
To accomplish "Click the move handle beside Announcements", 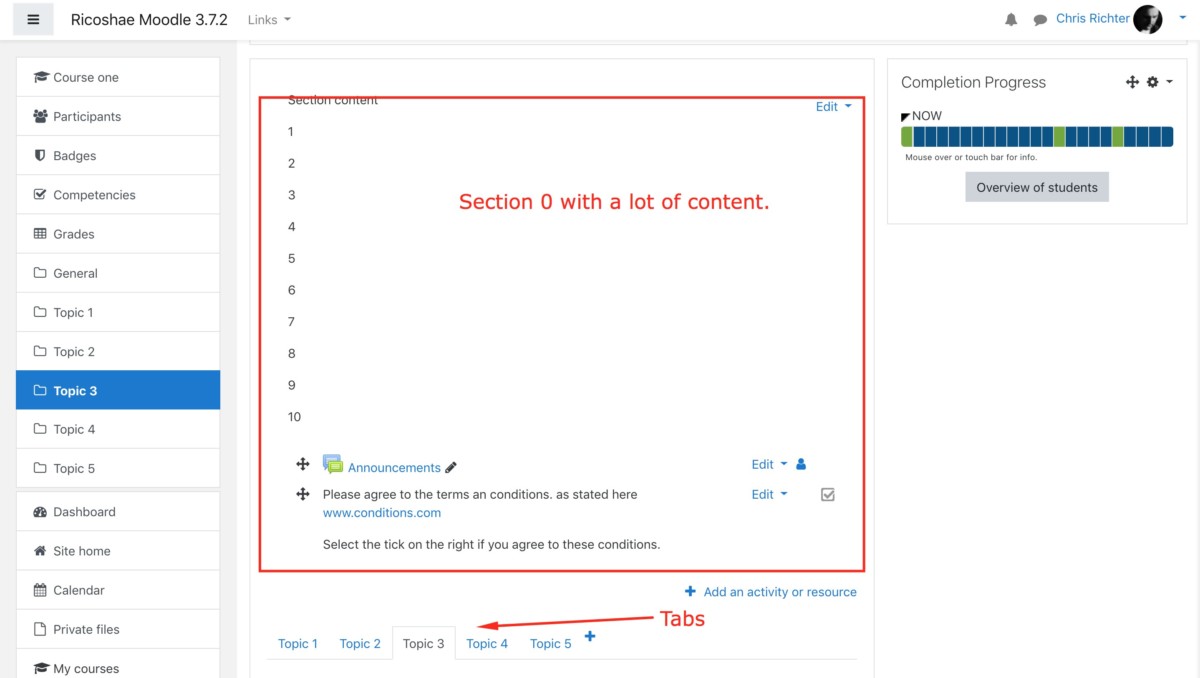I will tap(302, 464).
